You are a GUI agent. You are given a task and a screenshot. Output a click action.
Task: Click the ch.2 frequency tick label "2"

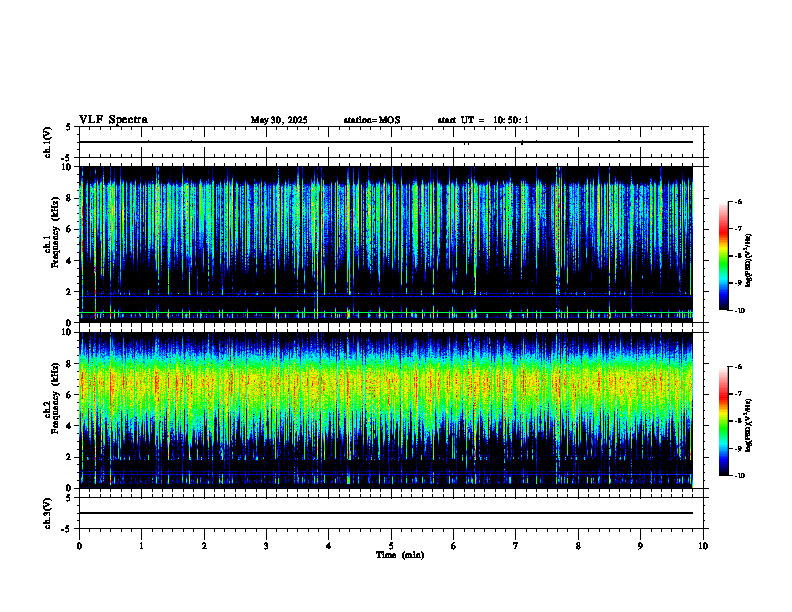click(x=70, y=457)
